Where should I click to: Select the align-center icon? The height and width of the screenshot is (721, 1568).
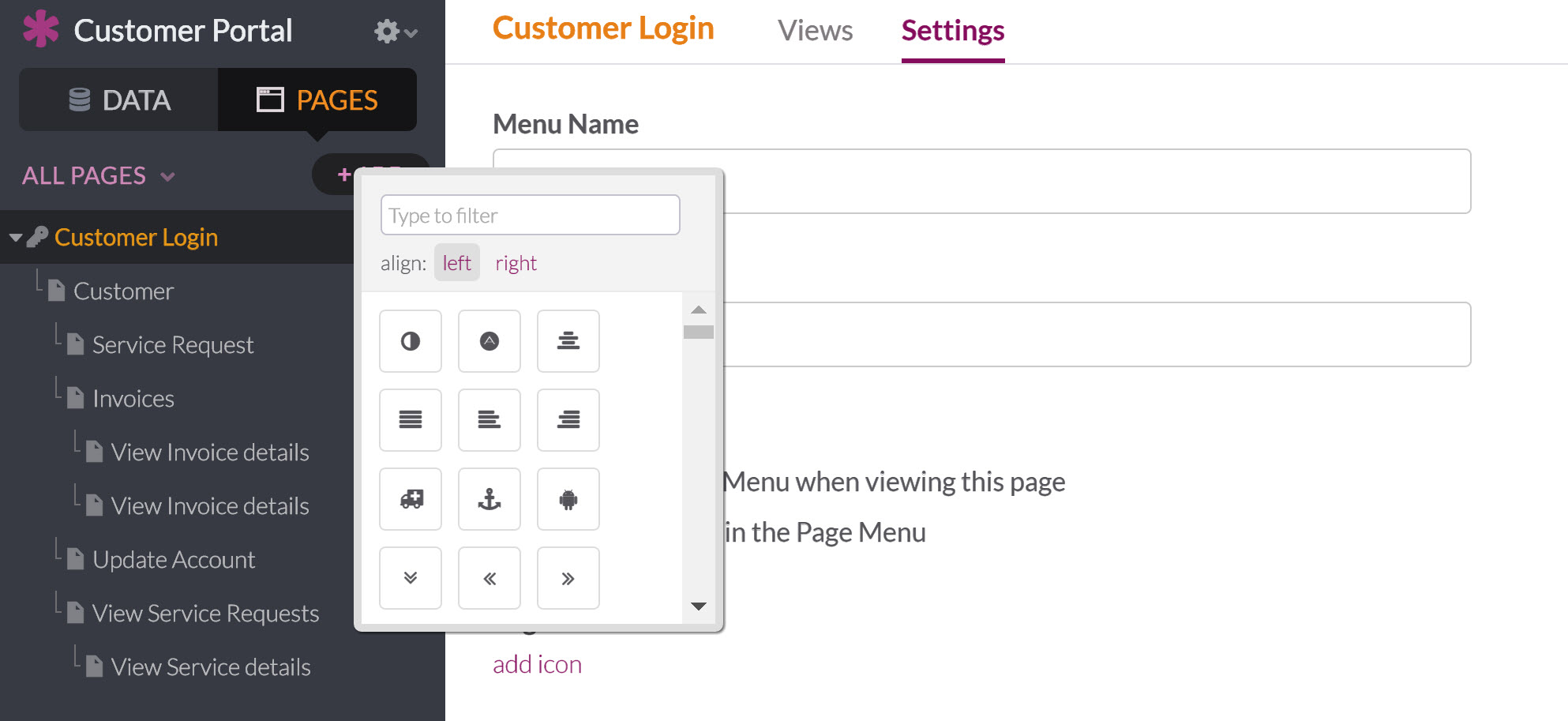[x=568, y=341]
